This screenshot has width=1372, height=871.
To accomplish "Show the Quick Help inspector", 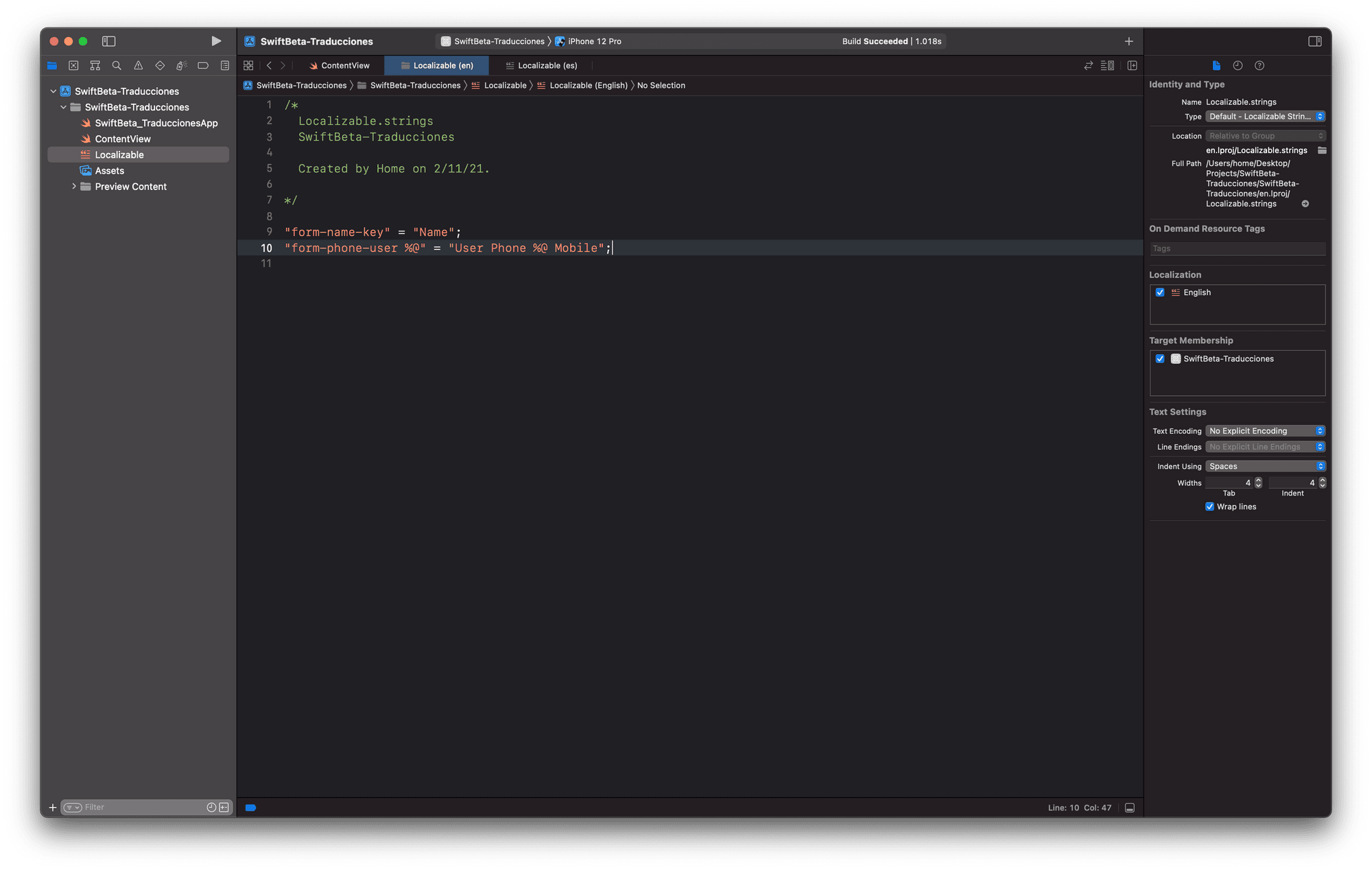I will pos(1259,66).
